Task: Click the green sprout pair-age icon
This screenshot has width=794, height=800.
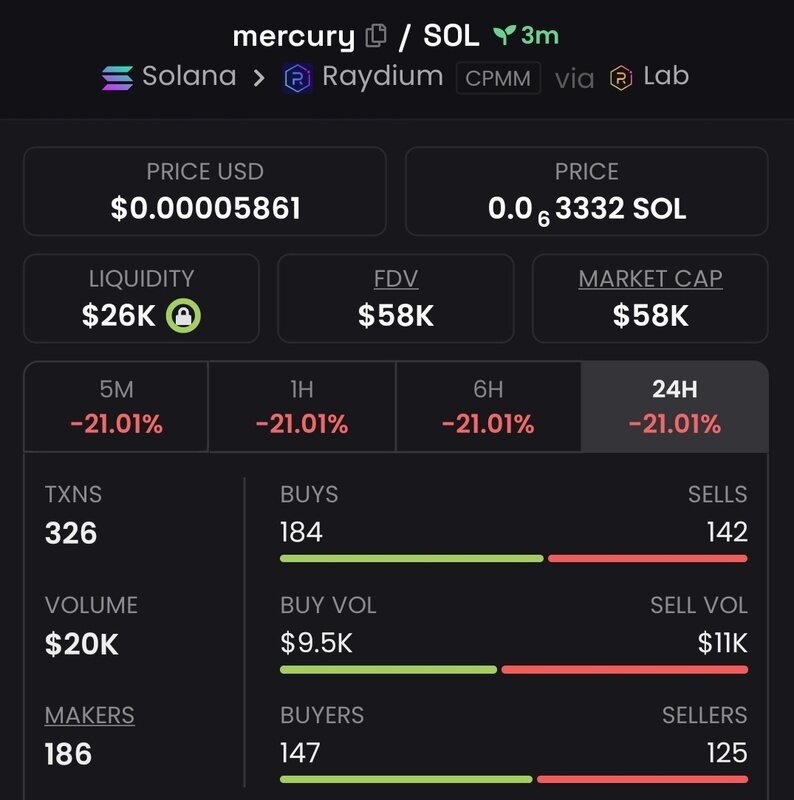Action: coord(503,36)
